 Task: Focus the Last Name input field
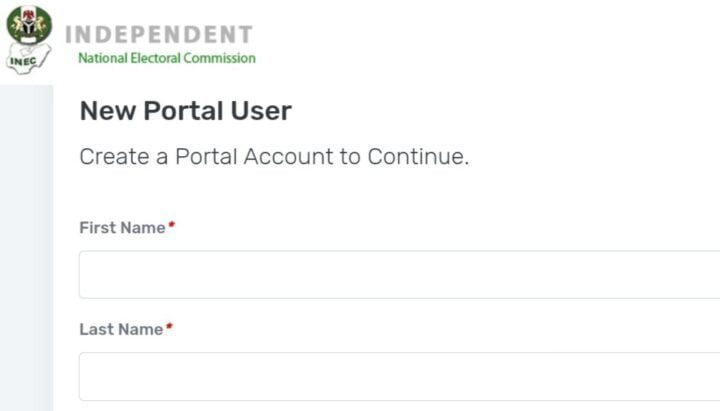(x=399, y=377)
